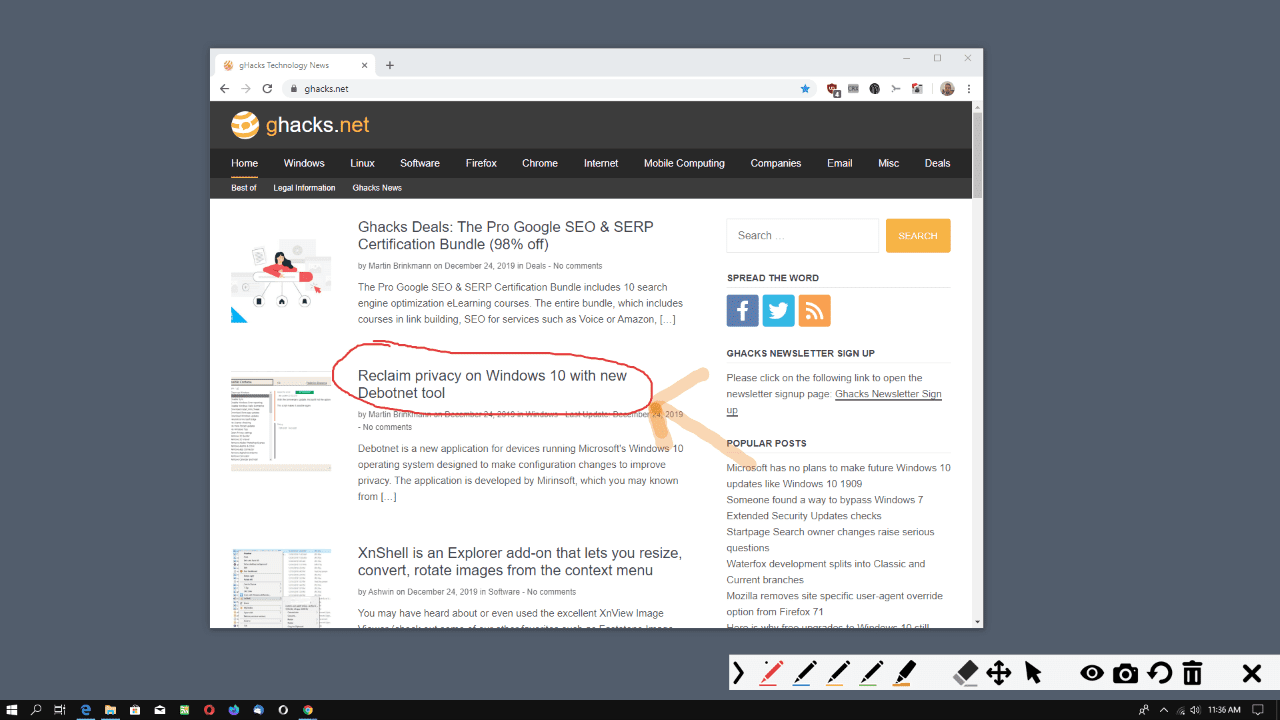The image size is (1280, 720).
Task: Open the Windows navigation menu item
Action: click(304, 163)
